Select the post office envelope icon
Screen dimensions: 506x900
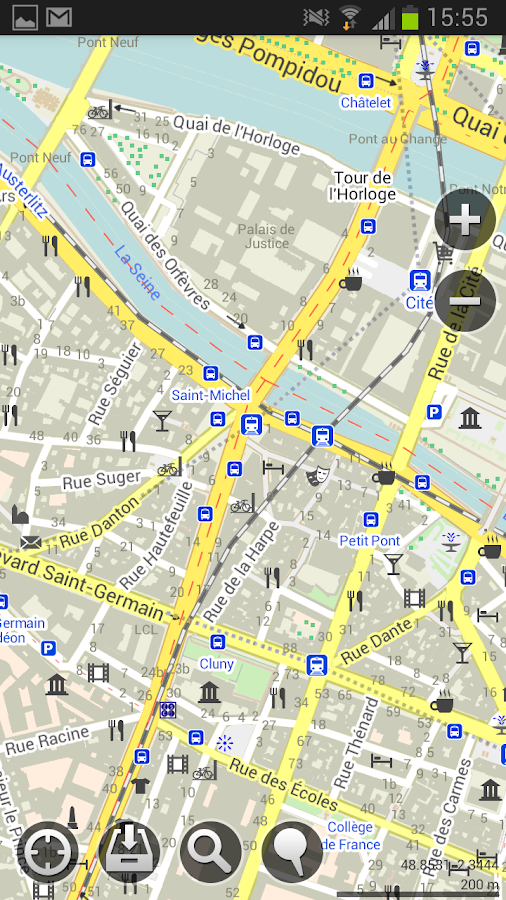pyautogui.click(x=30, y=542)
